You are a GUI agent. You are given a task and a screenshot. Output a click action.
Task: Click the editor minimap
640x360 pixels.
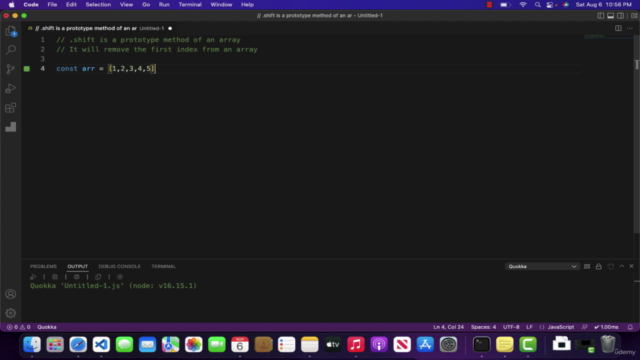(x=608, y=37)
